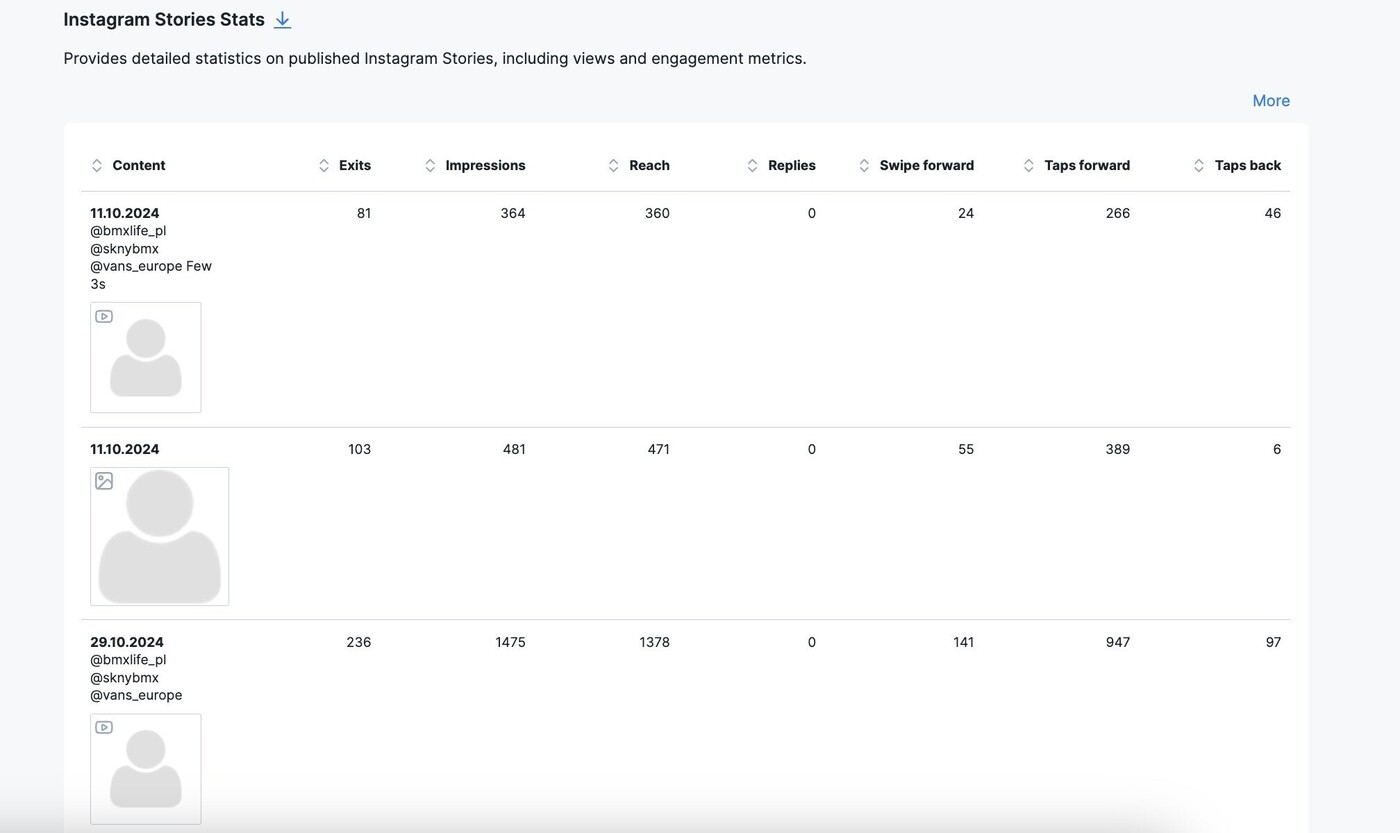Screen dimensions: 1400x833
Task: Click the image icon on second story thumbnail
Action: (x=104, y=481)
